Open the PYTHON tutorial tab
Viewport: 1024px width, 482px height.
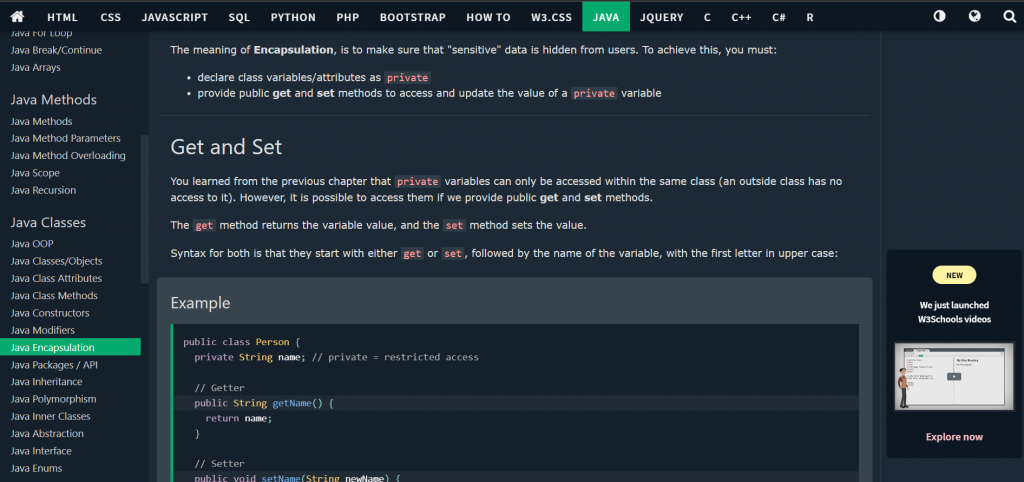293,18
